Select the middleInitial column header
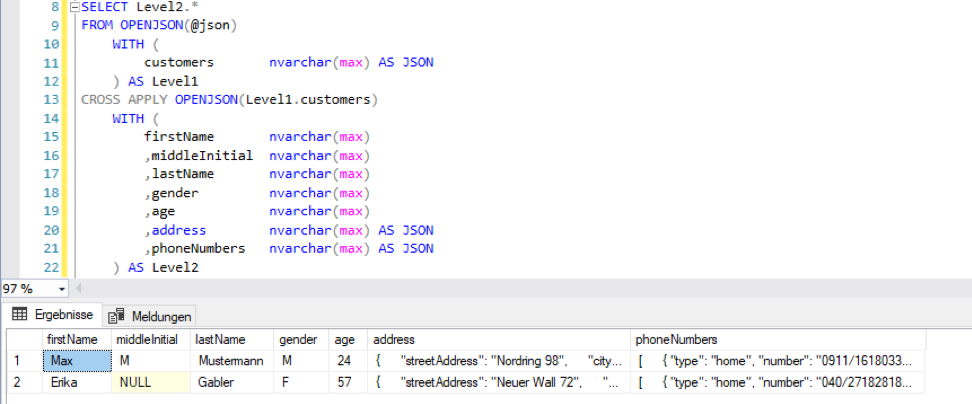The width and height of the screenshot is (972, 404). pyautogui.click(x=147, y=340)
